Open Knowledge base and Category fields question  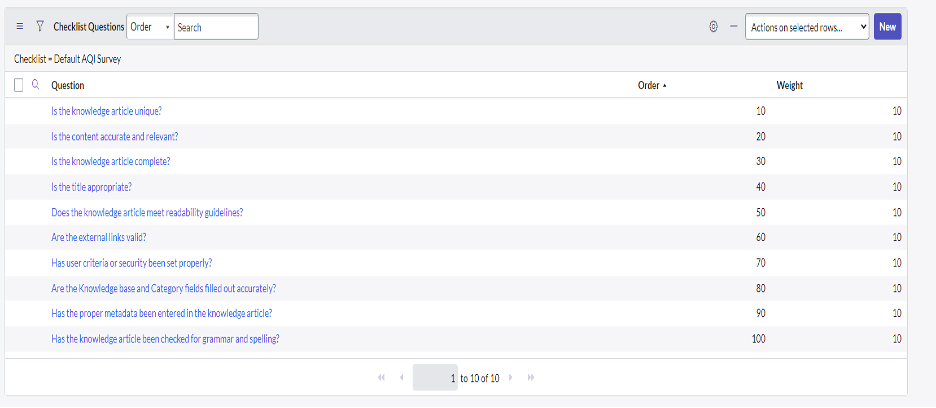coord(164,288)
